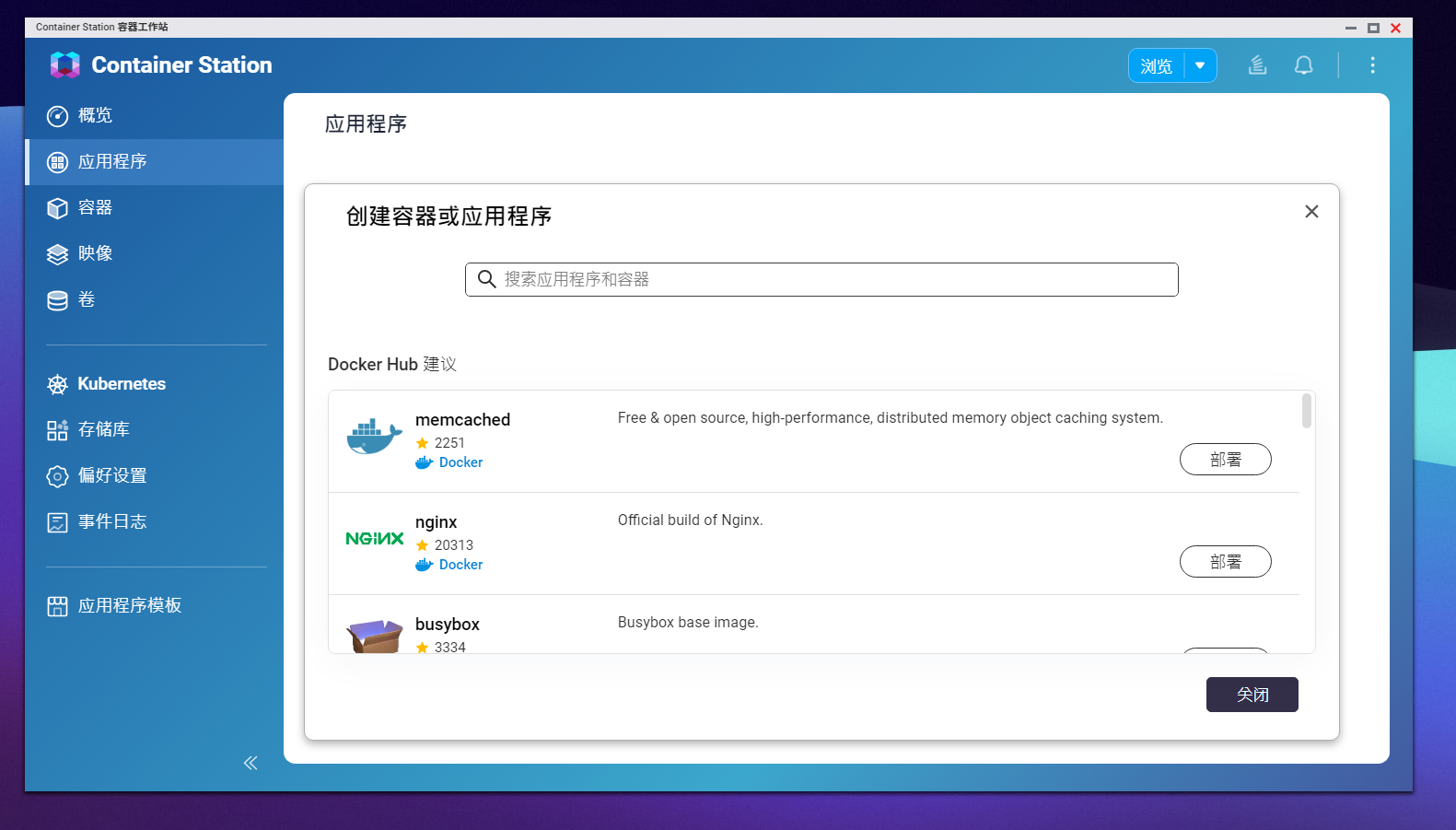Click the Container Station logo icon

pyautogui.click(x=64, y=65)
